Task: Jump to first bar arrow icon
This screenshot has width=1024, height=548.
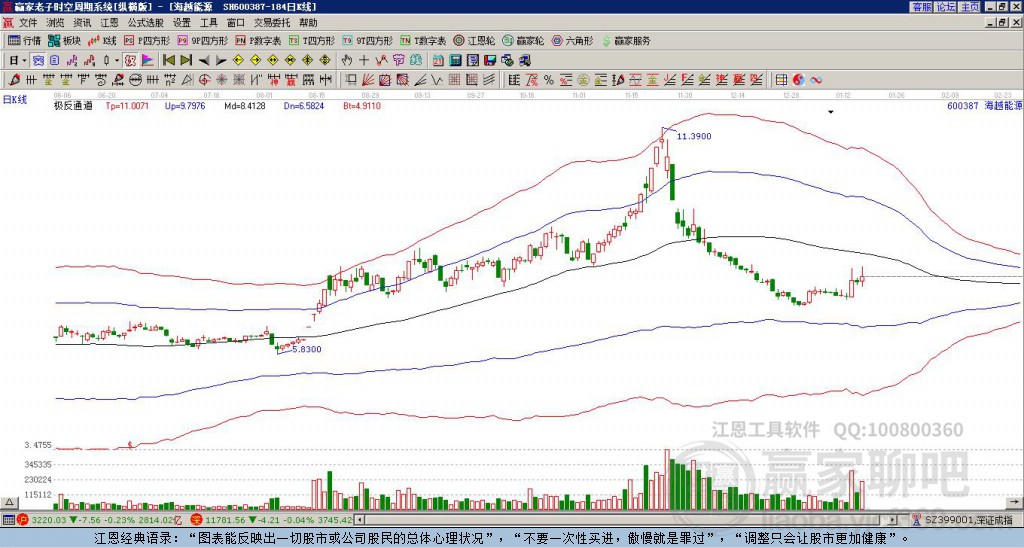Action: tap(168, 60)
